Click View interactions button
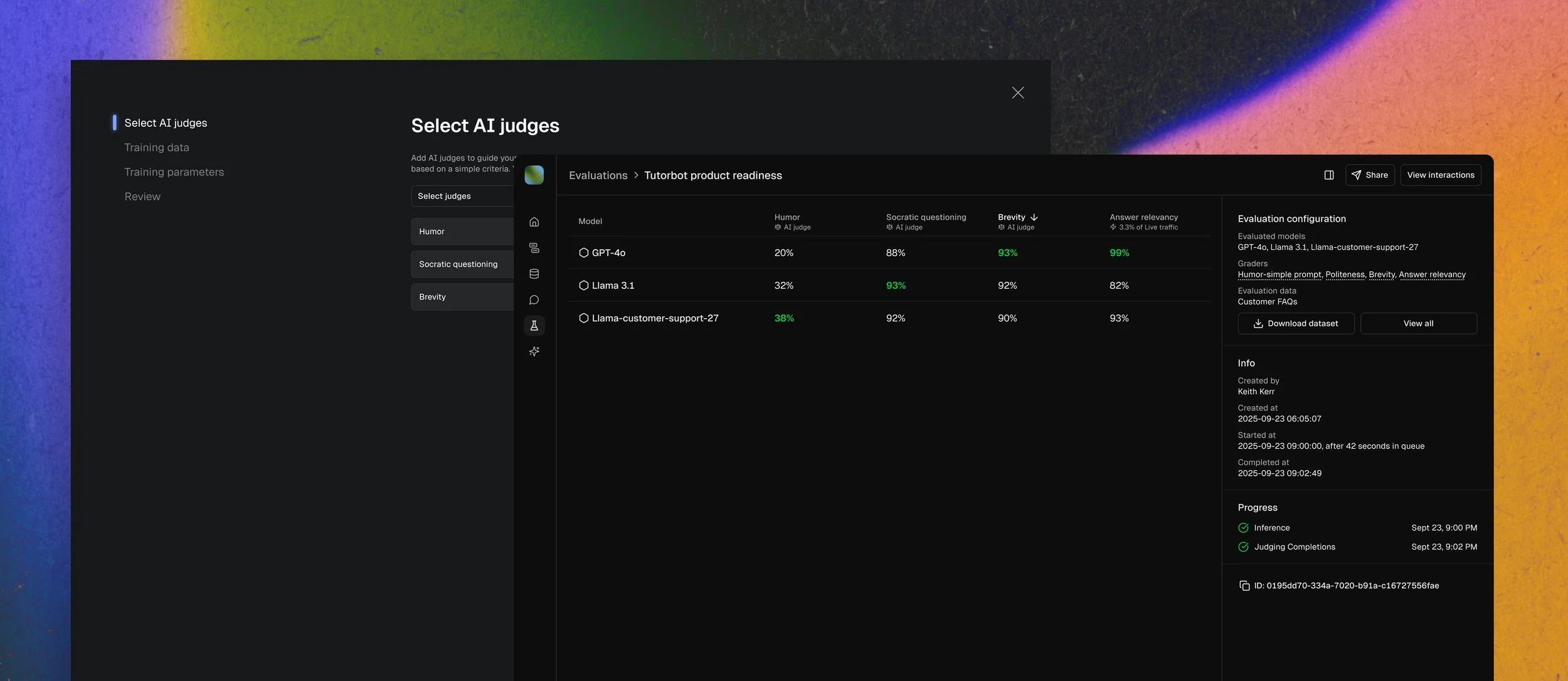1568x681 pixels. point(1440,175)
